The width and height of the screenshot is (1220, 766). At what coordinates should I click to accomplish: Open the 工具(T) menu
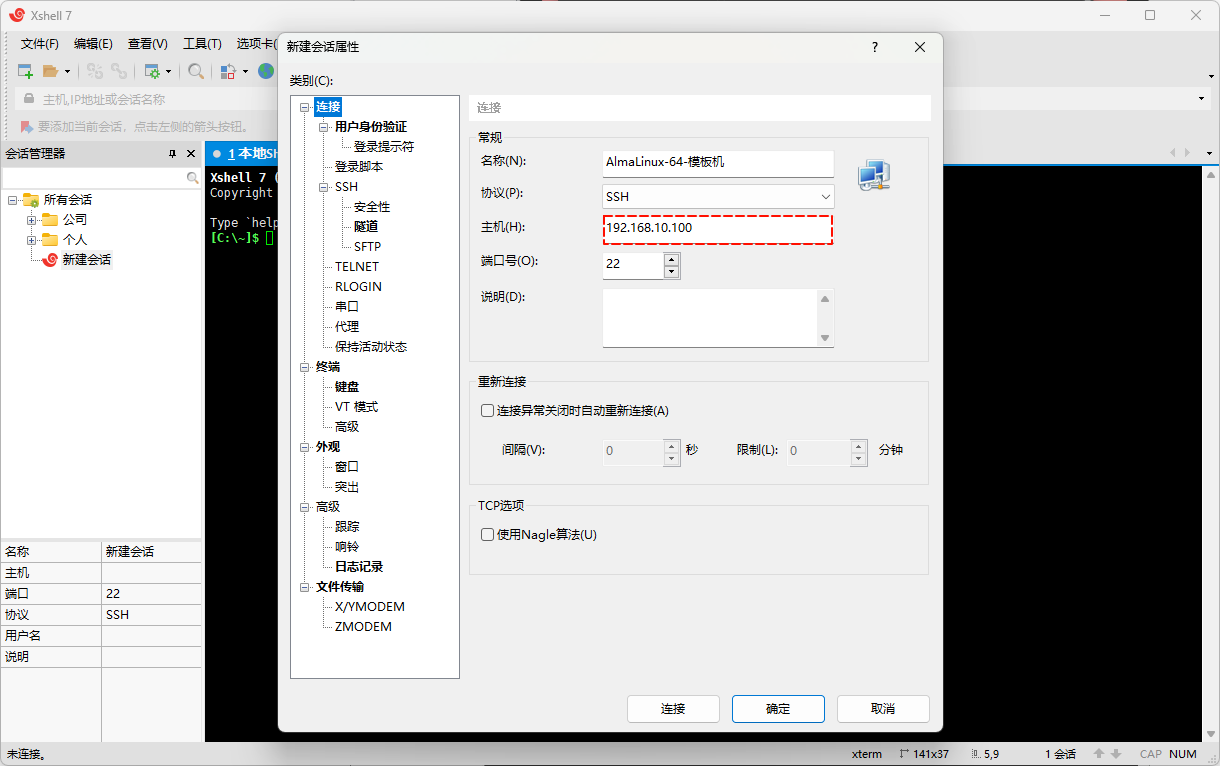click(x=202, y=43)
